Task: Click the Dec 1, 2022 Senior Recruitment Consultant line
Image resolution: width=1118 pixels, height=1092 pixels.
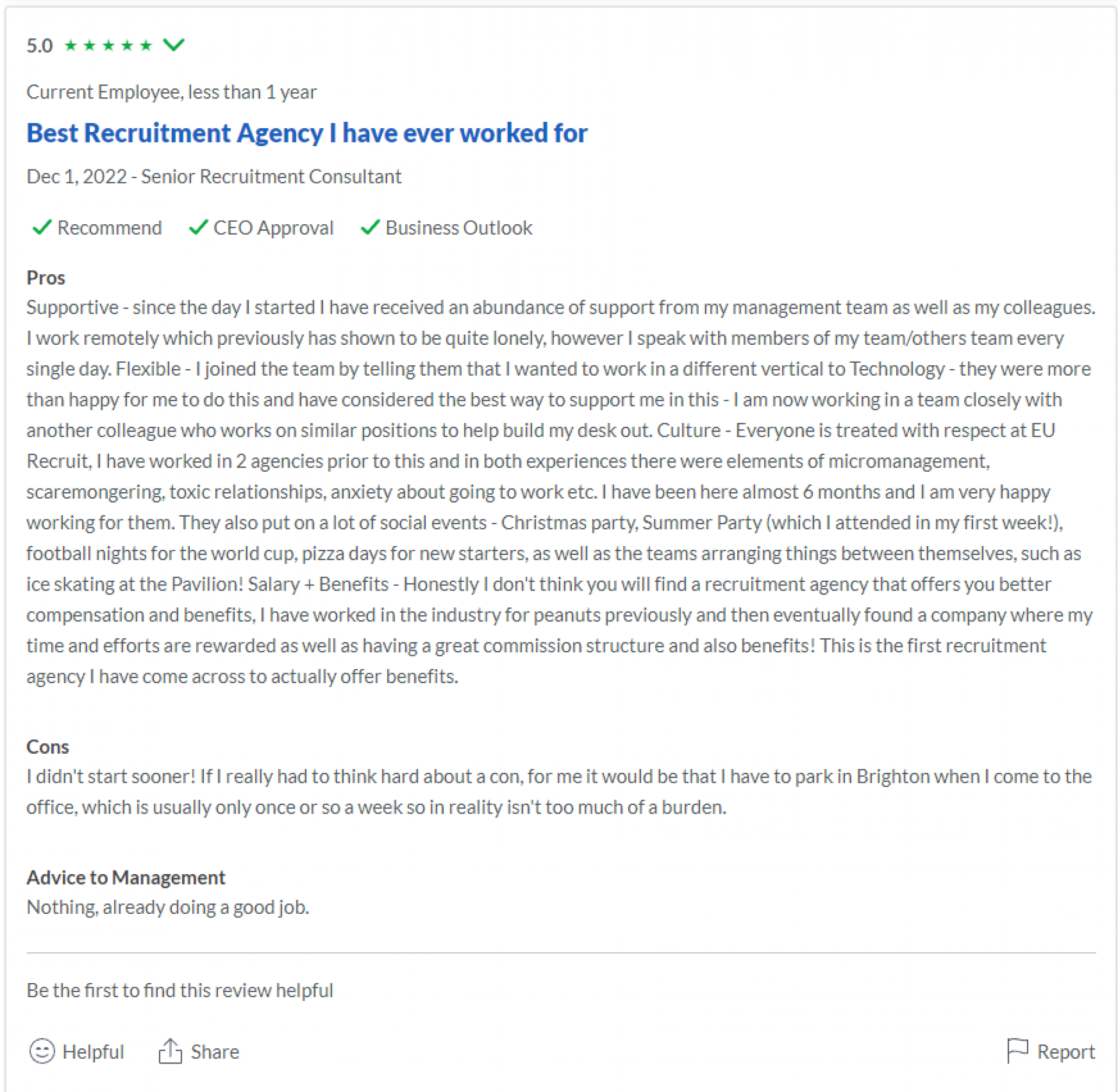Action: [x=214, y=176]
